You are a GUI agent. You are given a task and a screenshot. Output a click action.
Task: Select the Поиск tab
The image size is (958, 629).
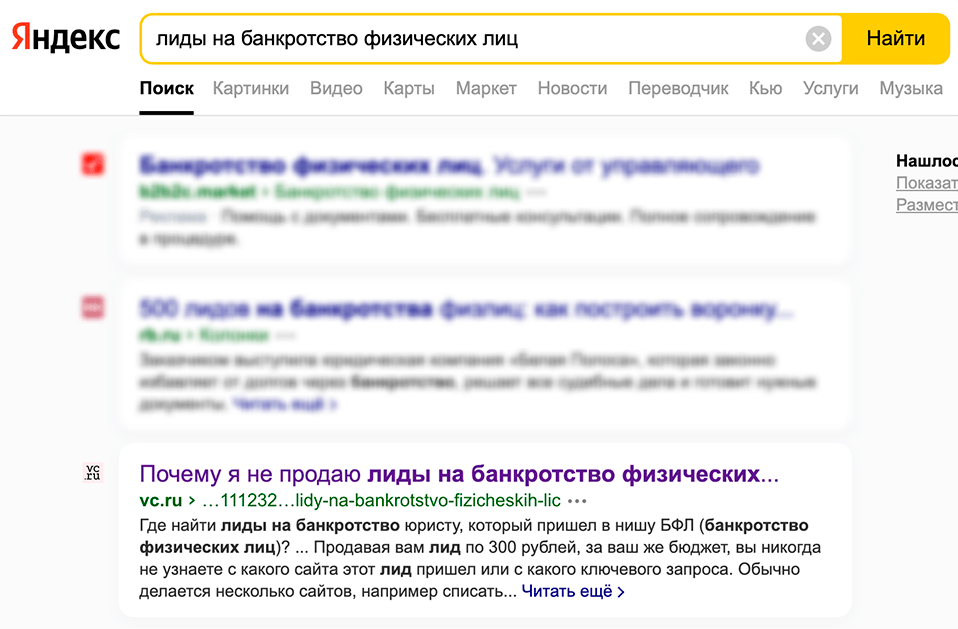tap(166, 89)
